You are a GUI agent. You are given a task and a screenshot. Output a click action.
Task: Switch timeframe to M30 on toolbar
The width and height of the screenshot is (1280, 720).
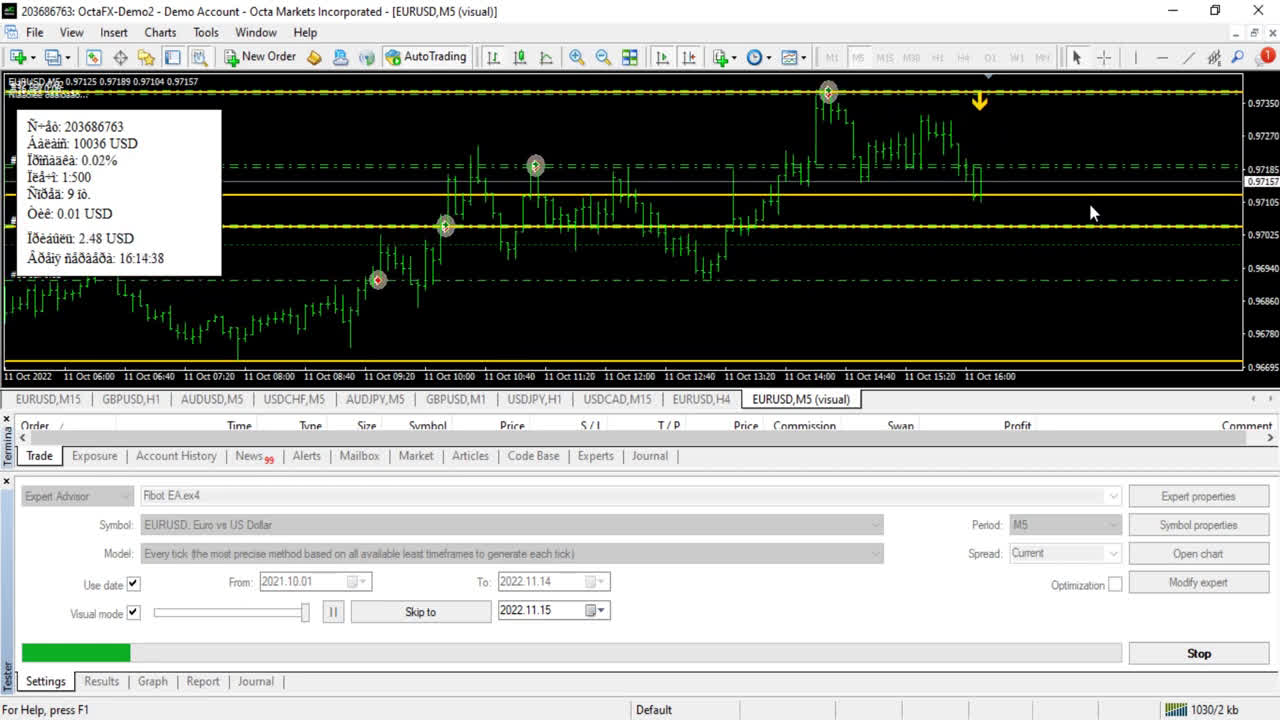911,58
